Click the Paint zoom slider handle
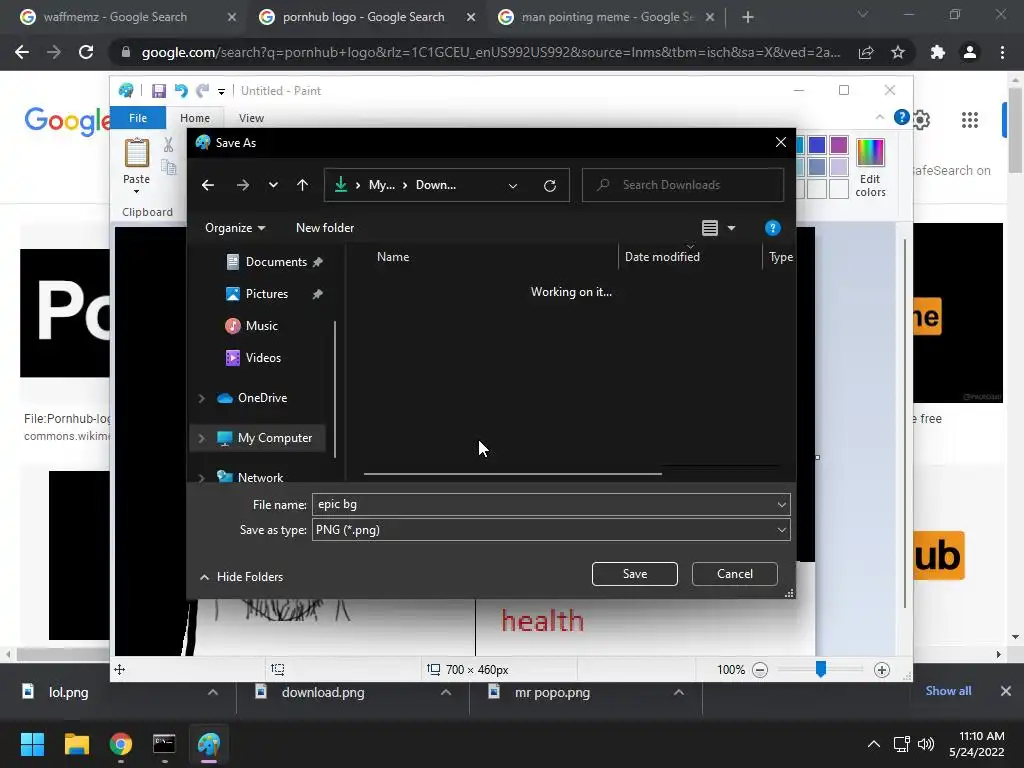 coord(821,669)
